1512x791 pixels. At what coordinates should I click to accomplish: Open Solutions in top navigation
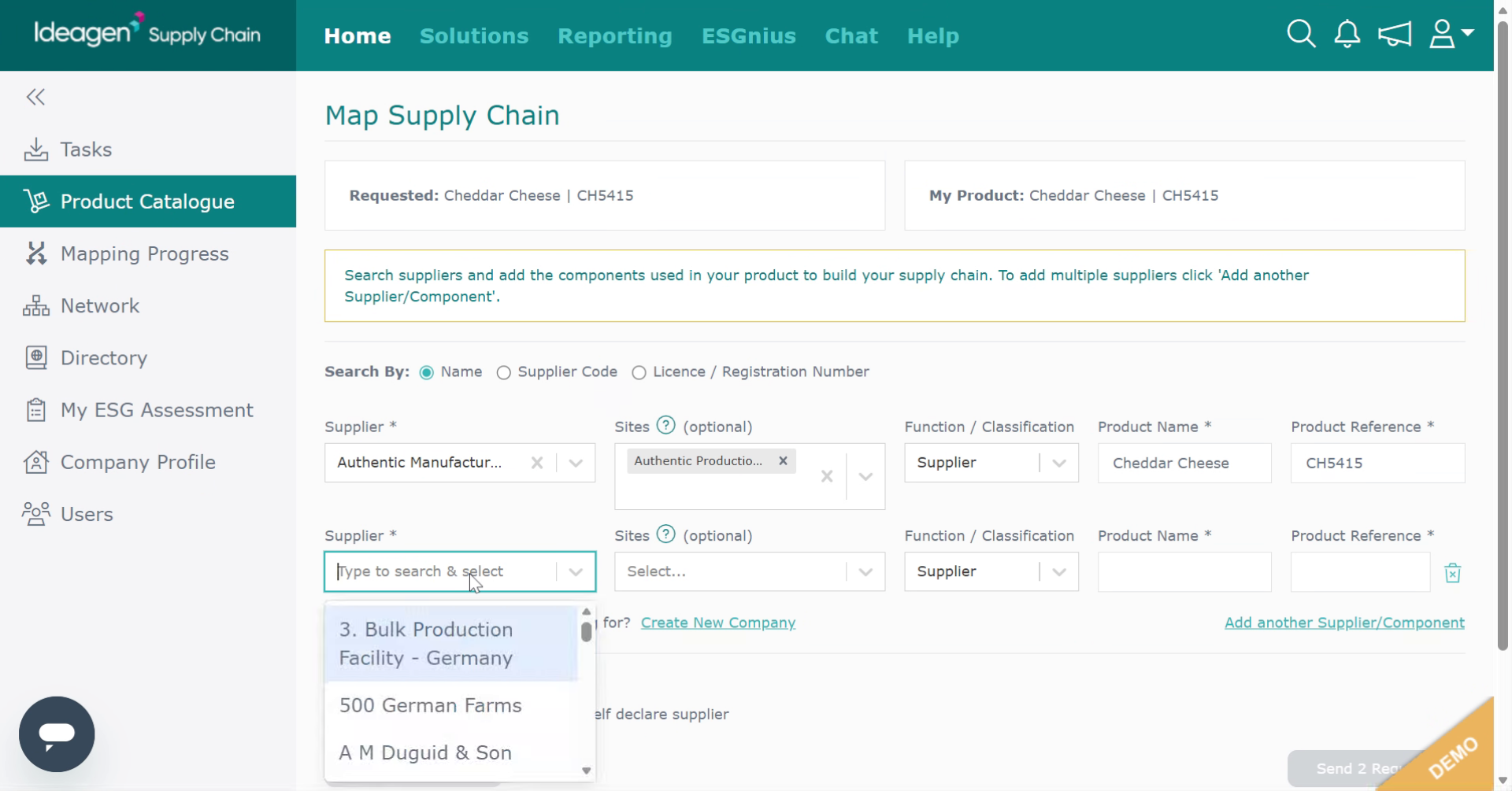[474, 35]
